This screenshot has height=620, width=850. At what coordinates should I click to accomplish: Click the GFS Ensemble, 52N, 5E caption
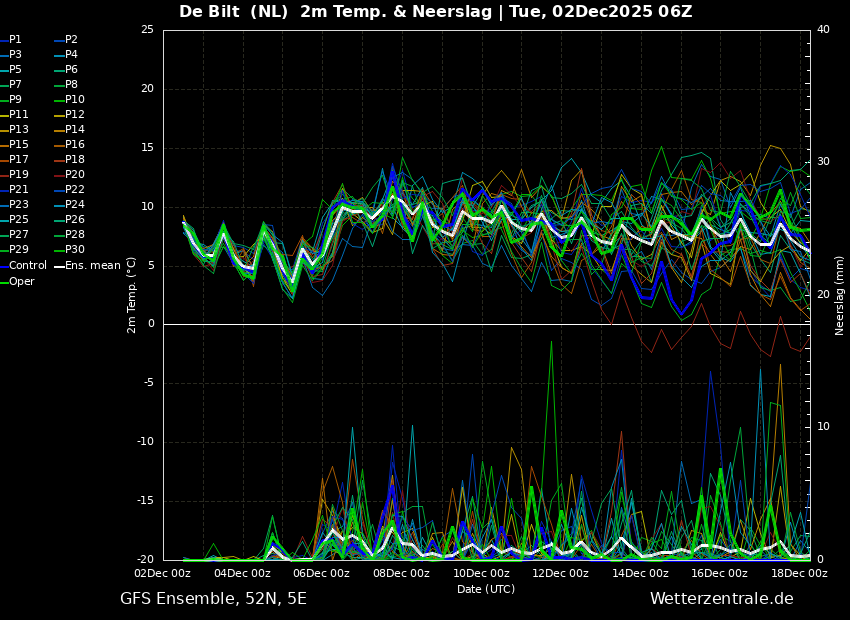[213, 599]
